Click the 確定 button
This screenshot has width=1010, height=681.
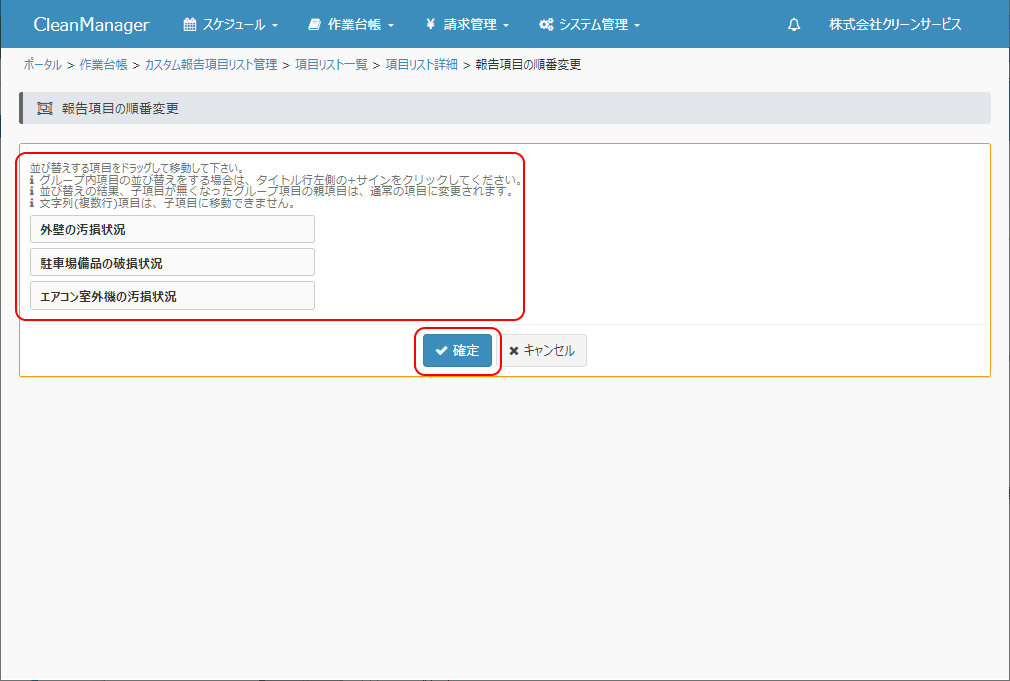point(457,350)
